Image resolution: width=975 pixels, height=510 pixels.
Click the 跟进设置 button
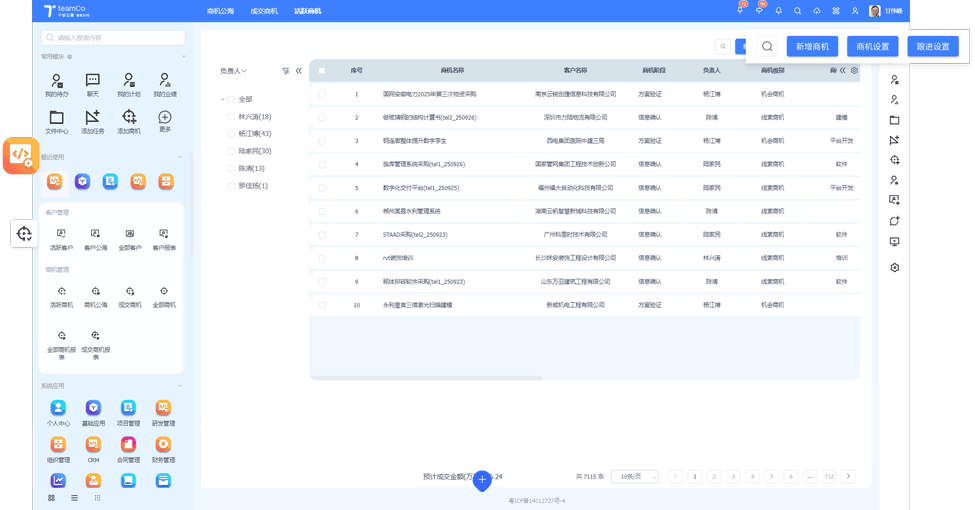coord(932,46)
